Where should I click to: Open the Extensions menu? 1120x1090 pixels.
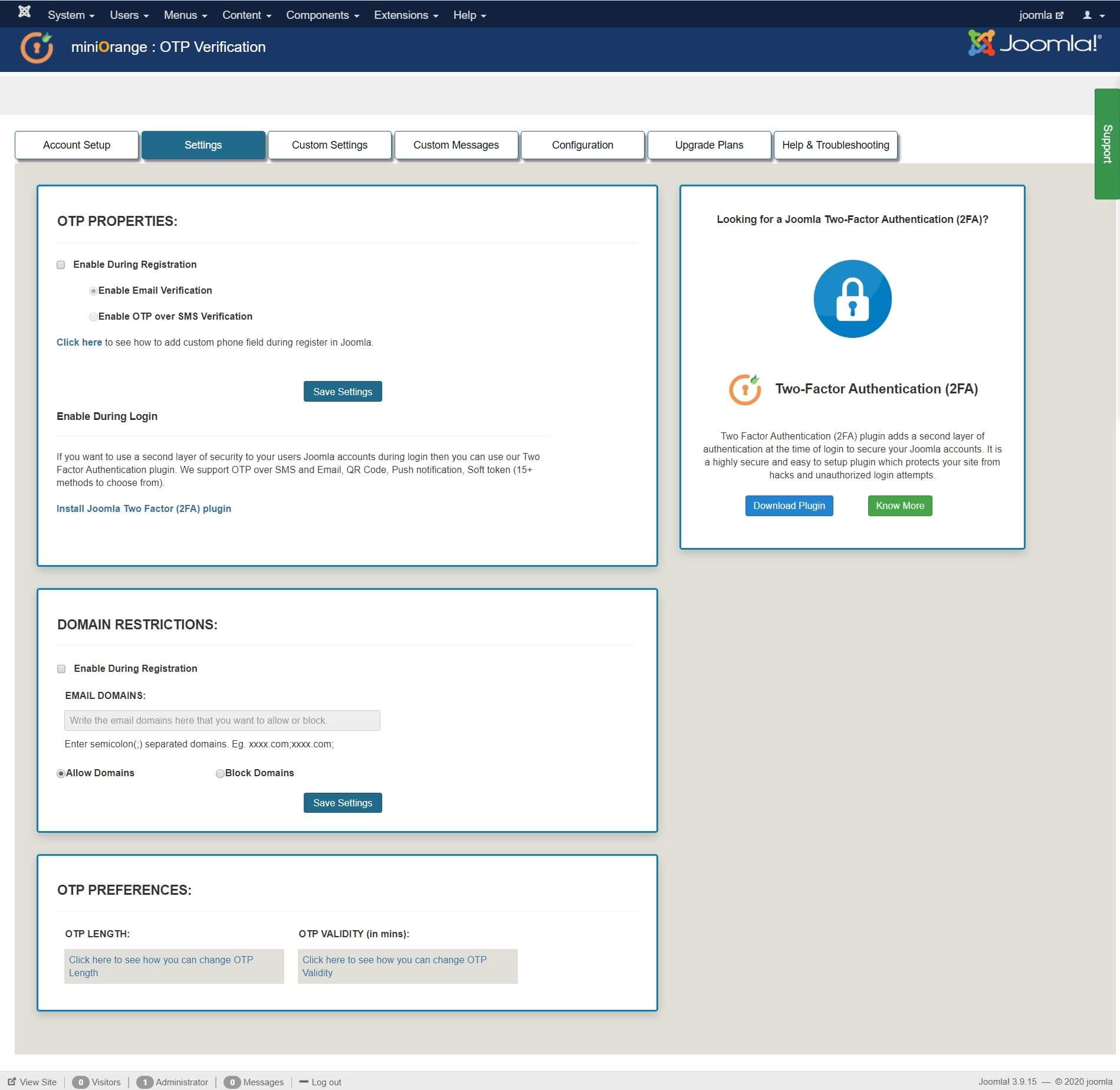pyautogui.click(x=402, y=15)
